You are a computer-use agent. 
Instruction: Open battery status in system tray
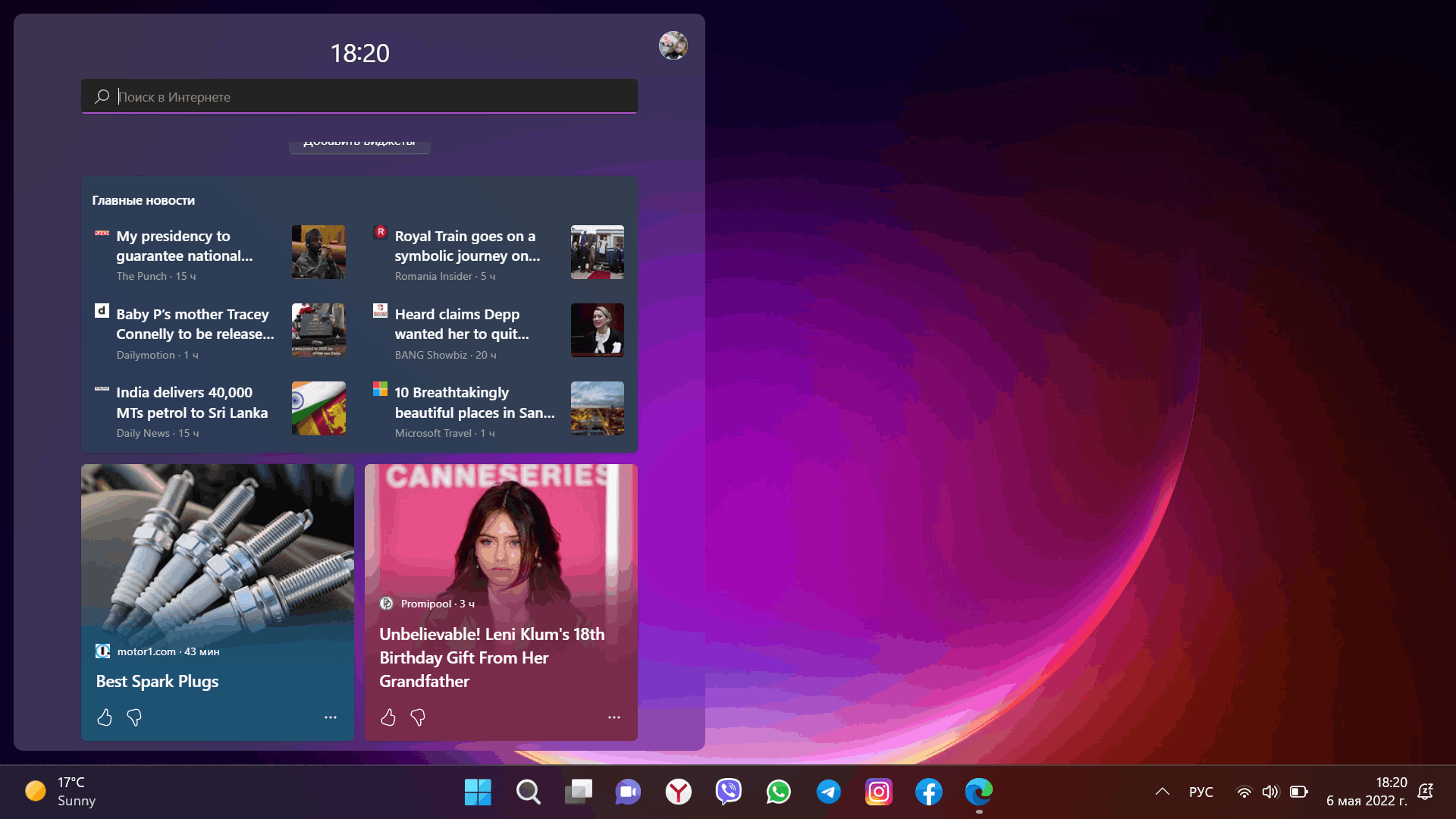point(1298,792)
